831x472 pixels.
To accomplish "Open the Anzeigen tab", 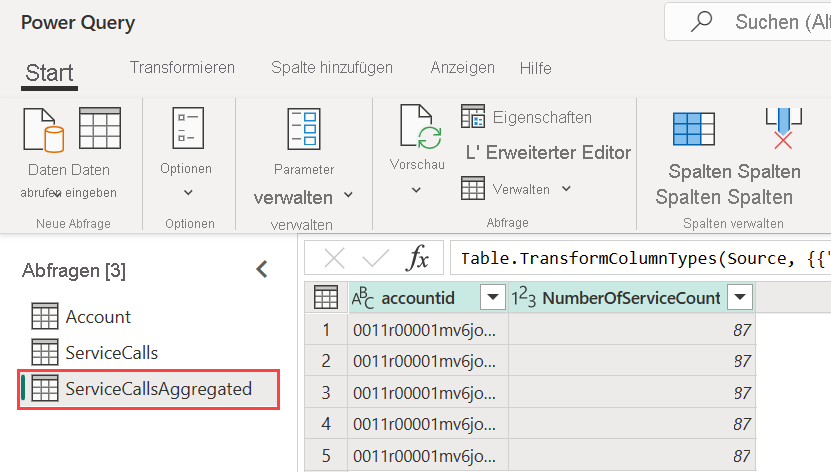I will (x=463, y=67).
